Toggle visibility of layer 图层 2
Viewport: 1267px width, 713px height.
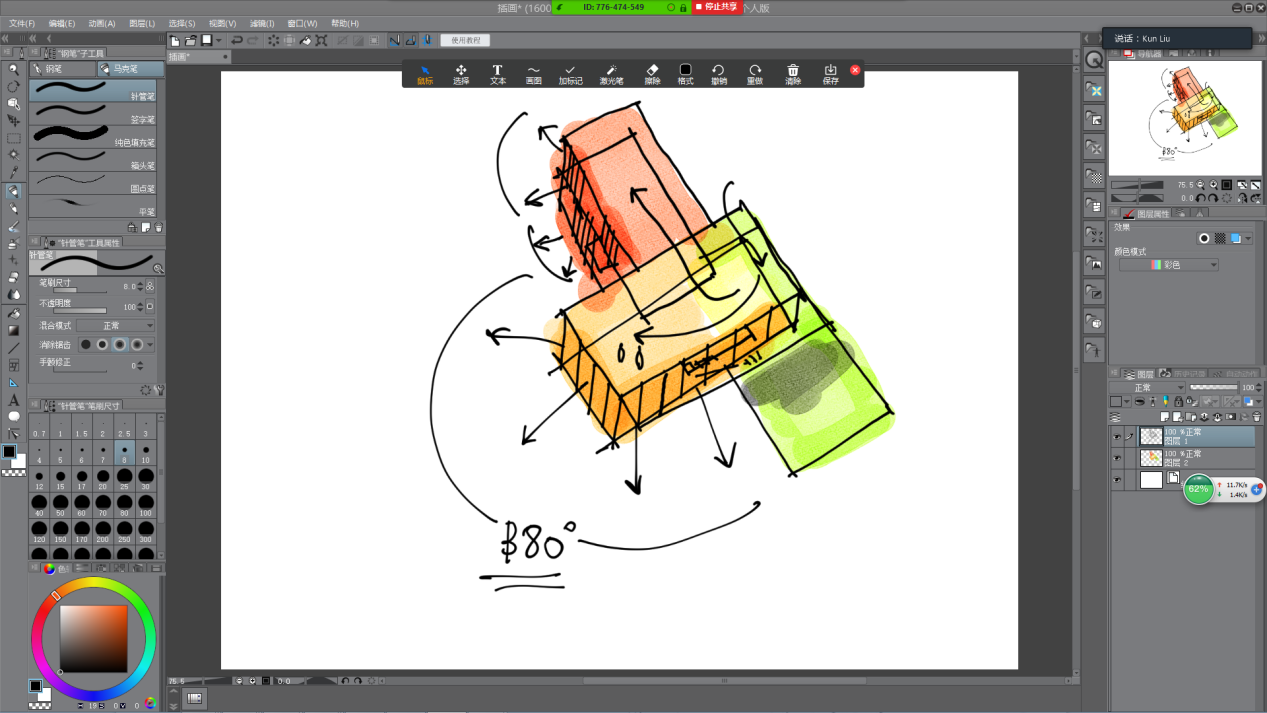tap(1116, 458)
